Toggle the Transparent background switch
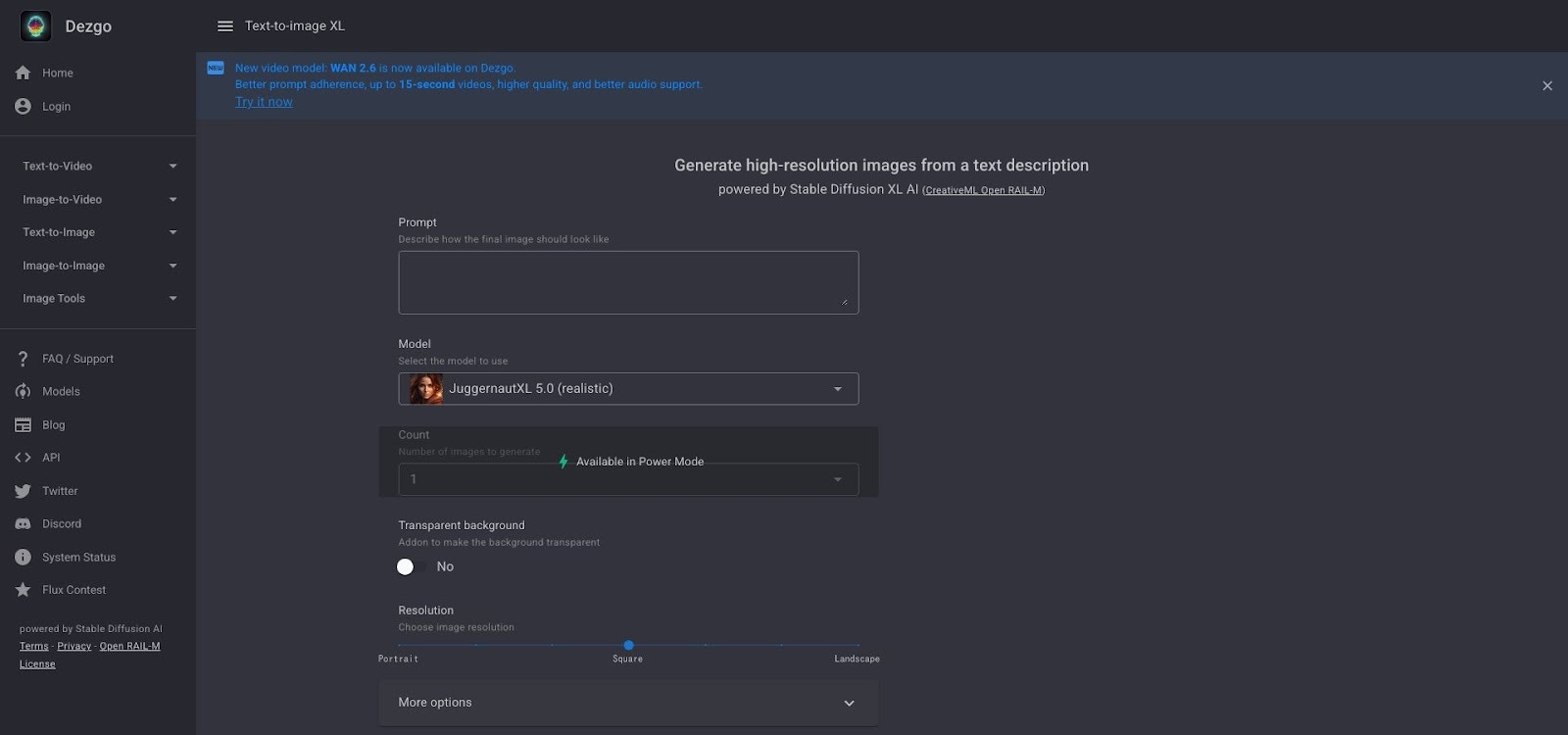This screenshot has width=1568, height=735. point(412,566)
